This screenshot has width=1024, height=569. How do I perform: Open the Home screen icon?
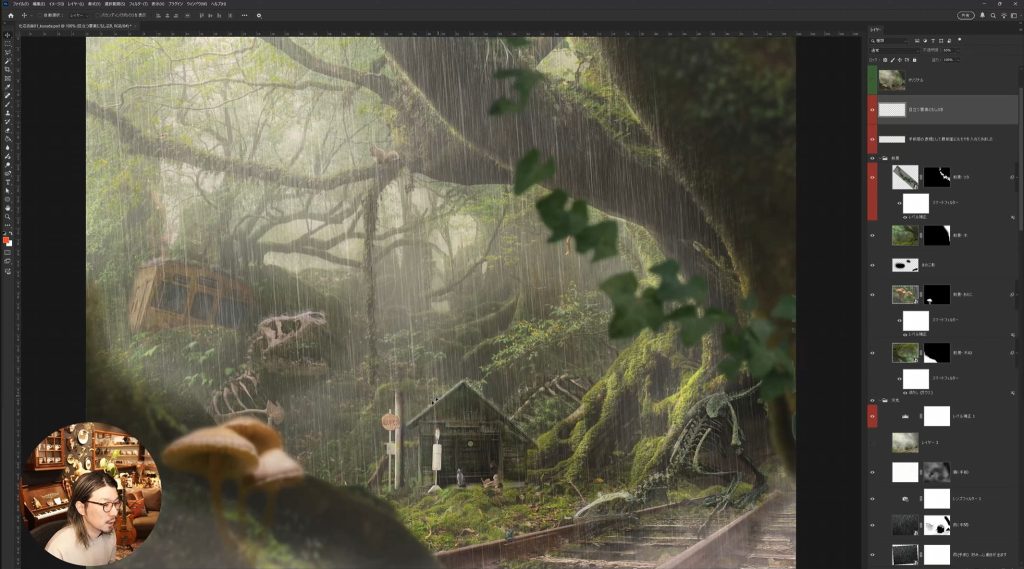pos(10,16)
